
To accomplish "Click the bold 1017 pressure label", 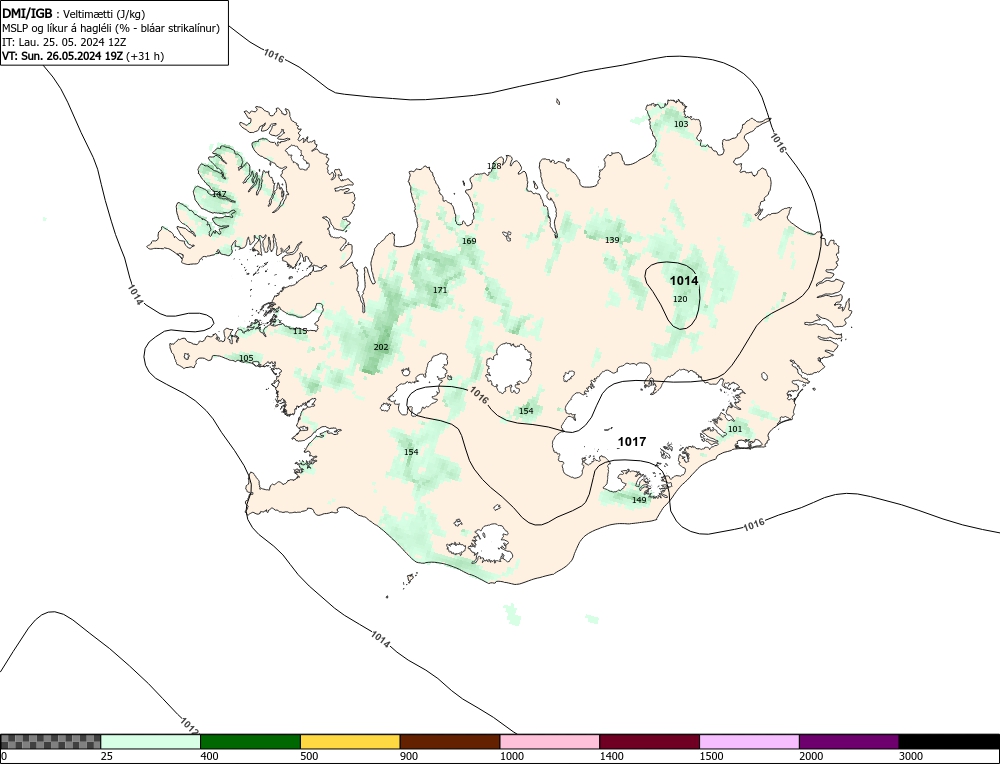I will coord(632,441).
